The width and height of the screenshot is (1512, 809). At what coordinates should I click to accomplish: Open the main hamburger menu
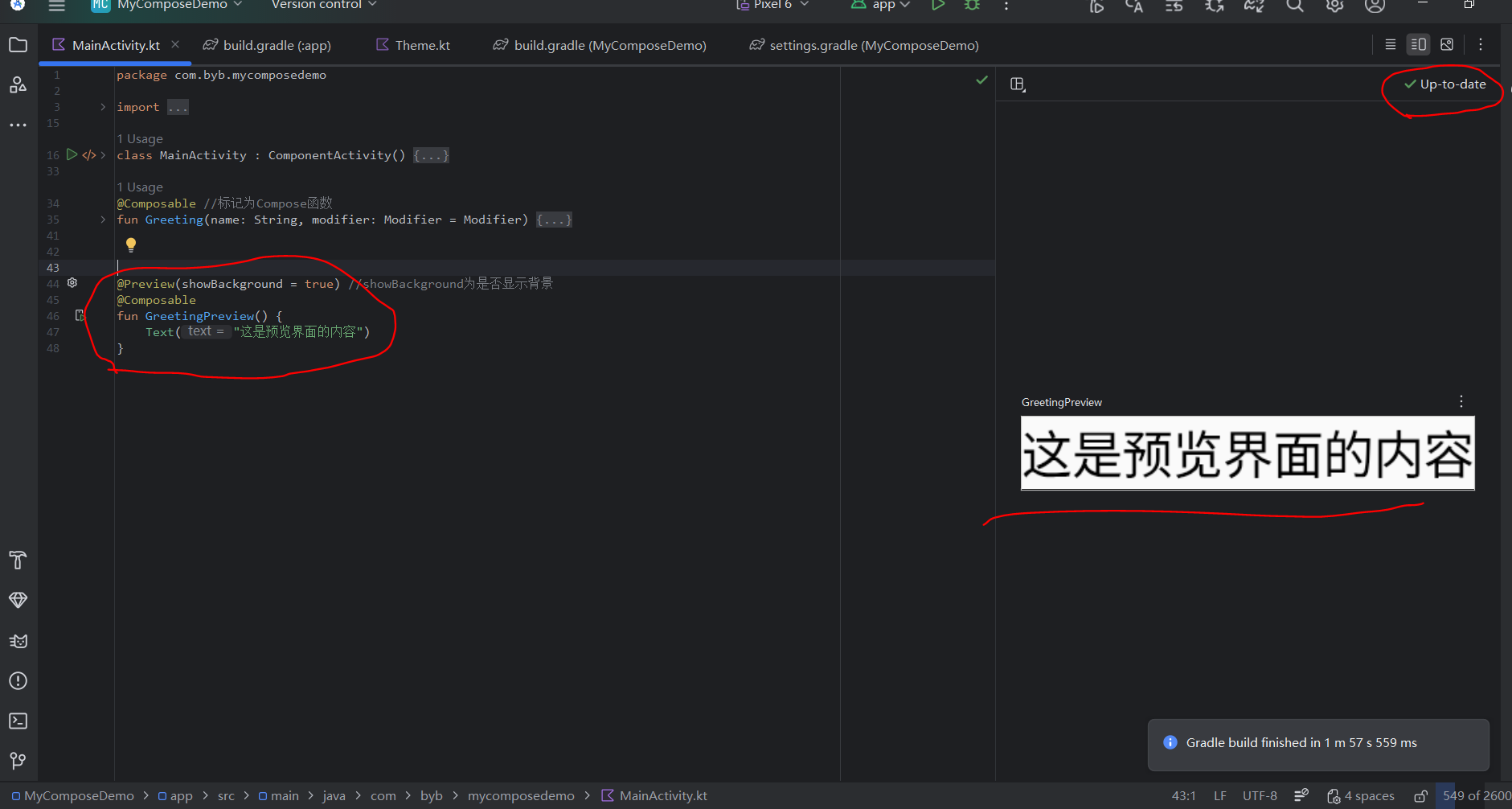pos(56,5)
